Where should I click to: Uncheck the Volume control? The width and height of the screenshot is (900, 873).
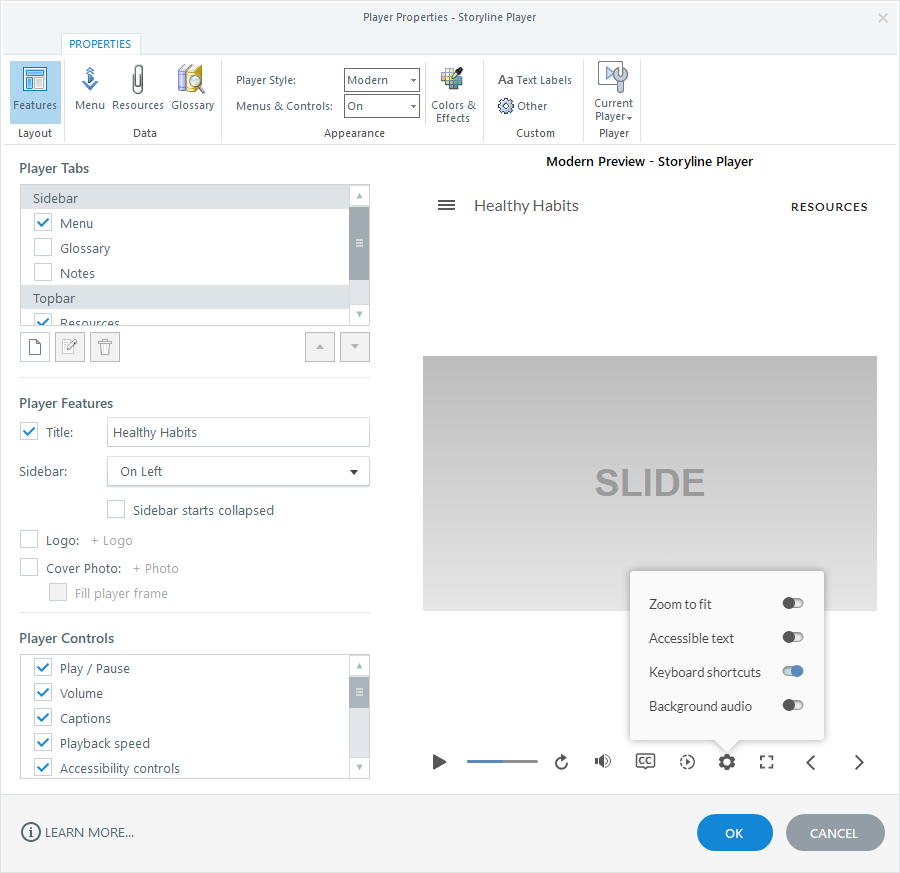pyautogui.click(x=43, y=693)
